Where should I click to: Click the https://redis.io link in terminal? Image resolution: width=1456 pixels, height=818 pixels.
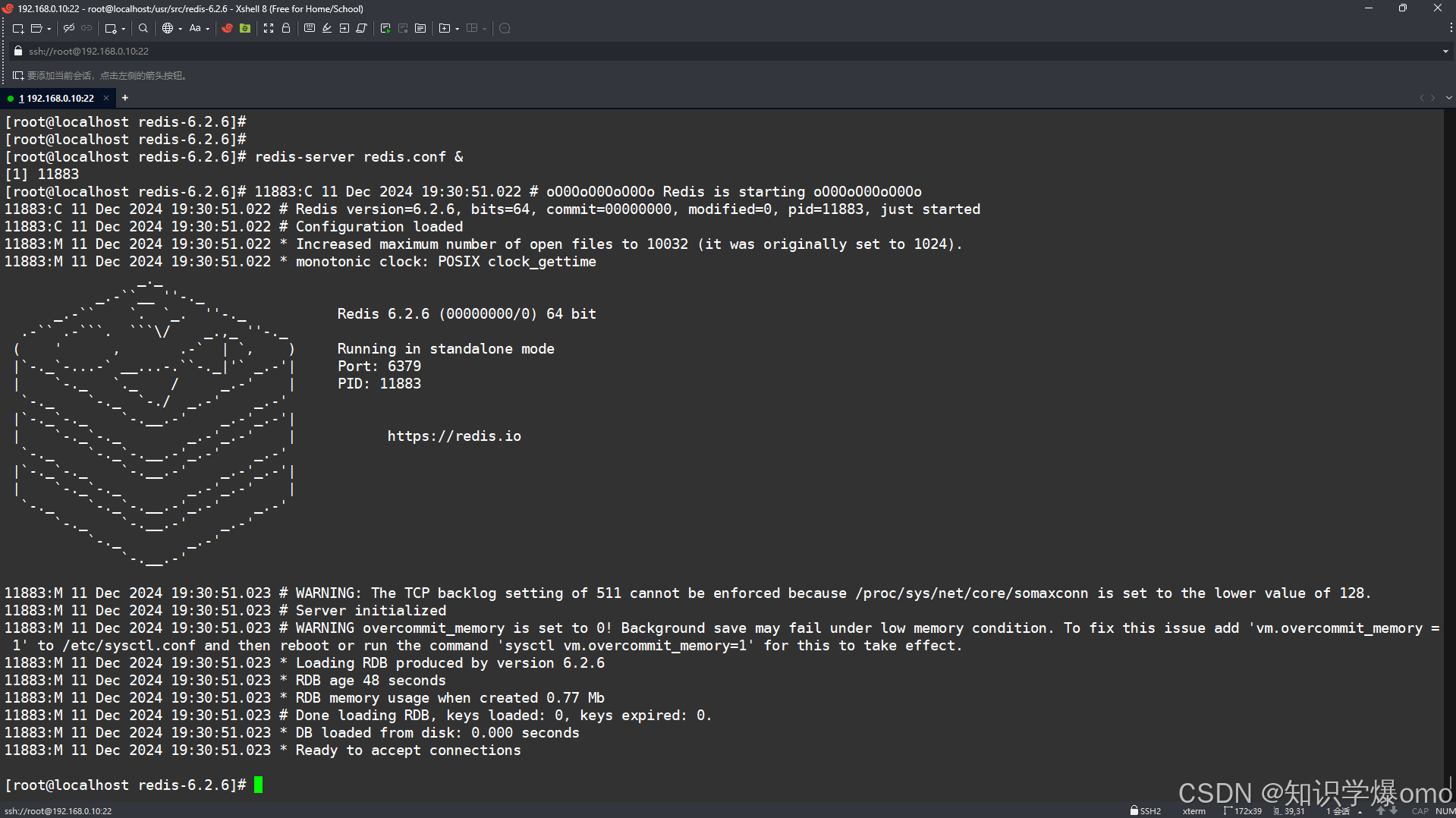pos(454,436)
